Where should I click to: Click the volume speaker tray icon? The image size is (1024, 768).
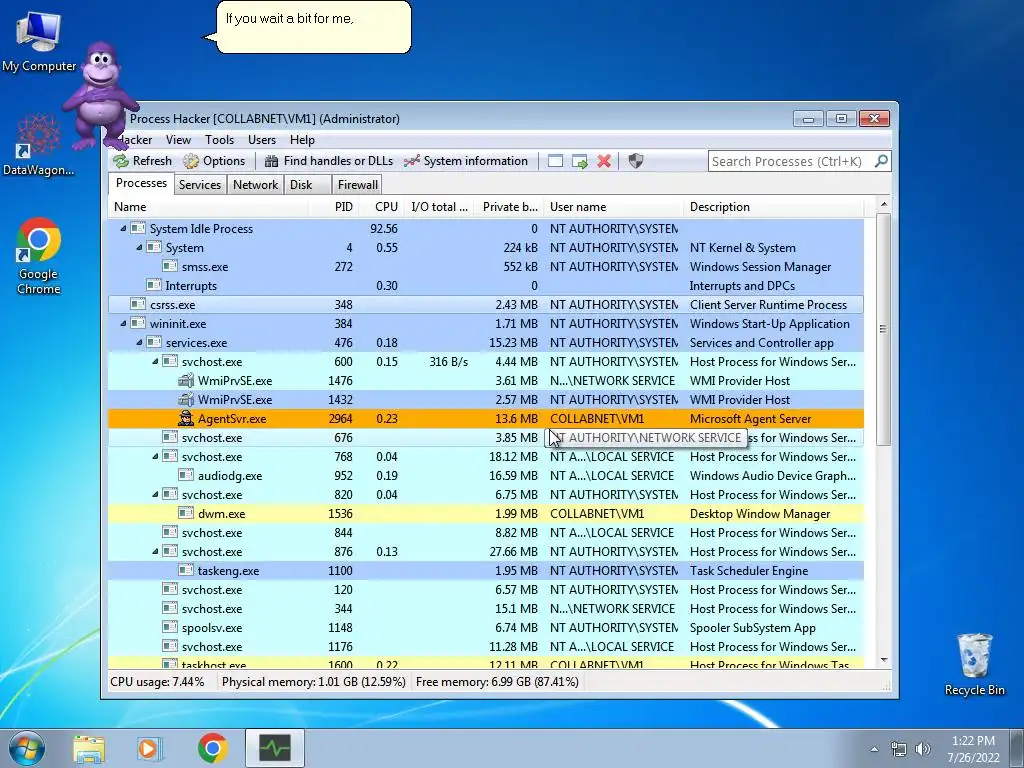pos(923,749)
